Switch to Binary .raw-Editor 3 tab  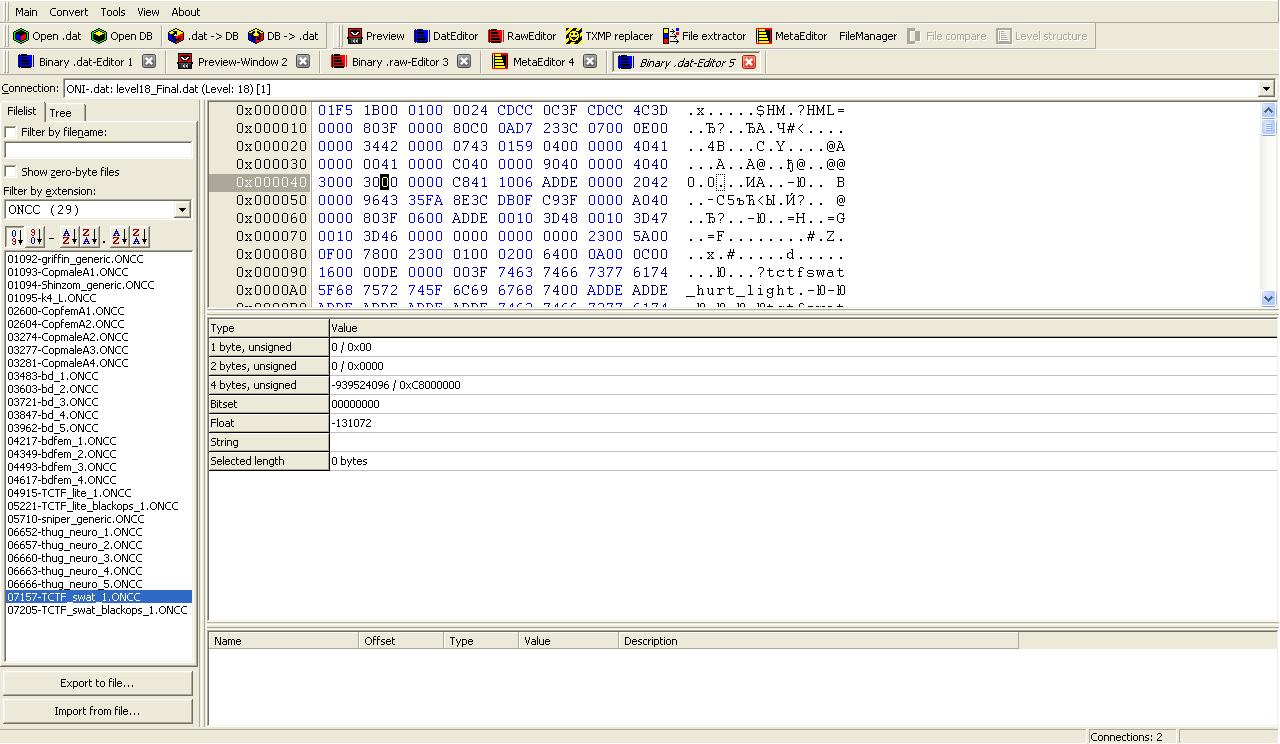coord(399,62)
